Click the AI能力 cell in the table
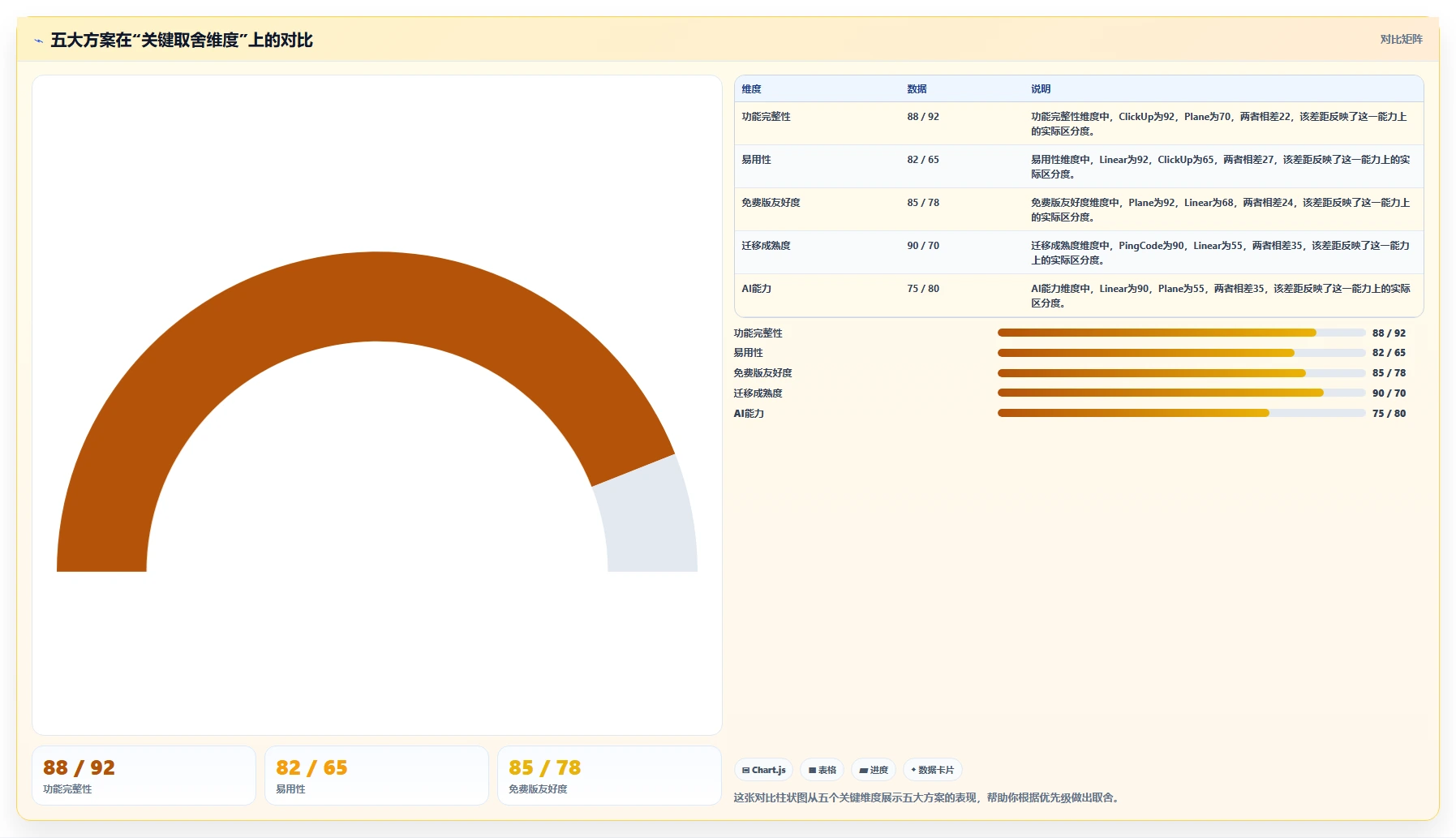 (x=756, y=289)
